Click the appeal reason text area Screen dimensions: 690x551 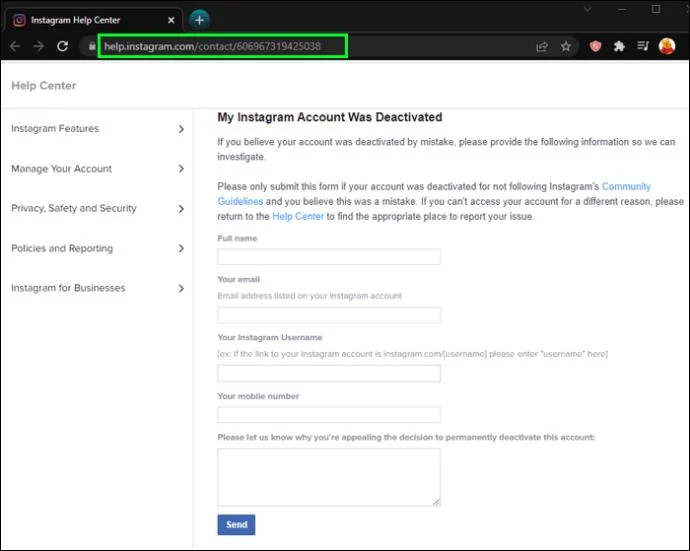pos(329,478)
